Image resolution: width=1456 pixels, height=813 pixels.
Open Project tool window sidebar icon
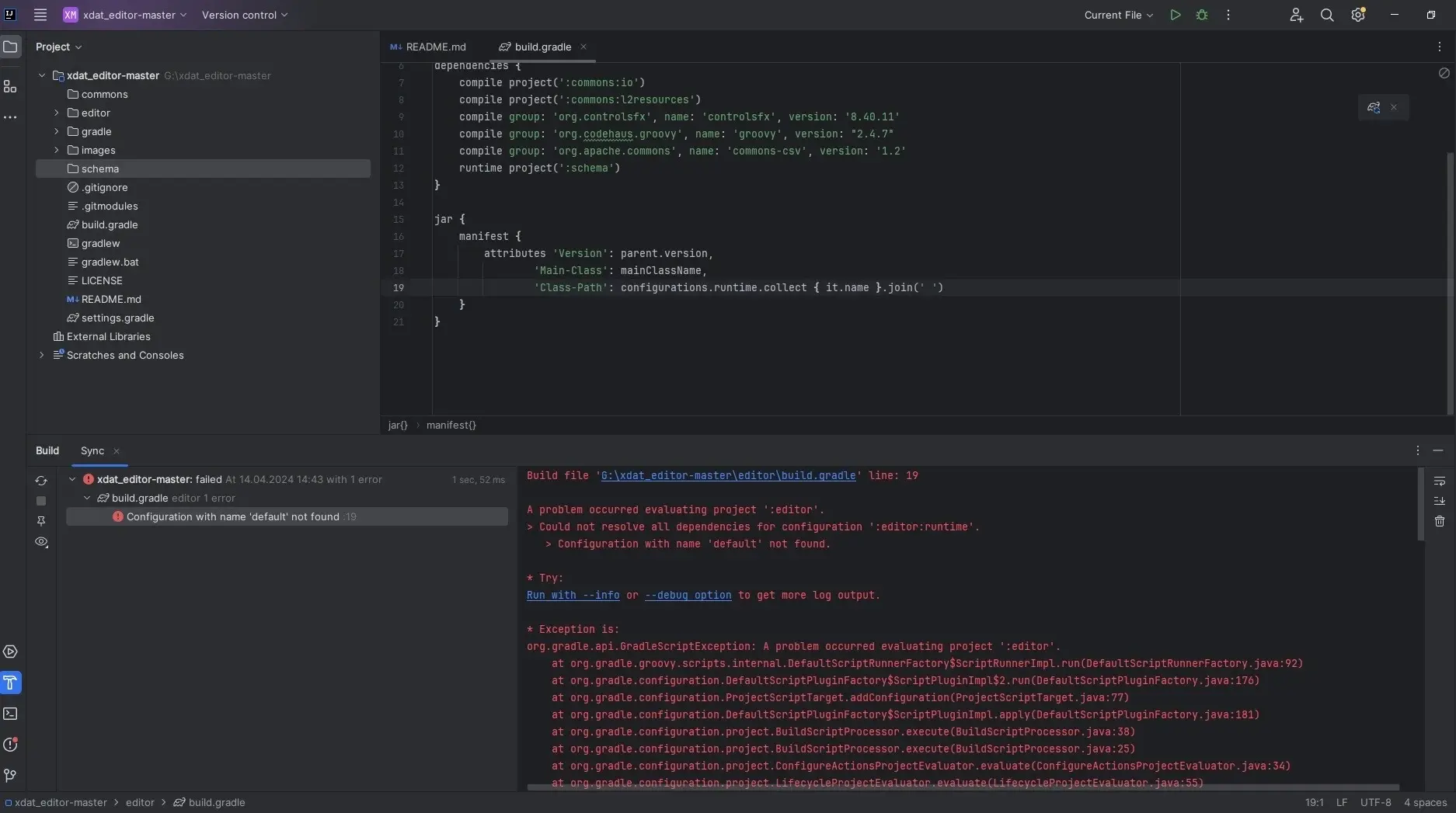click(10, 47)
